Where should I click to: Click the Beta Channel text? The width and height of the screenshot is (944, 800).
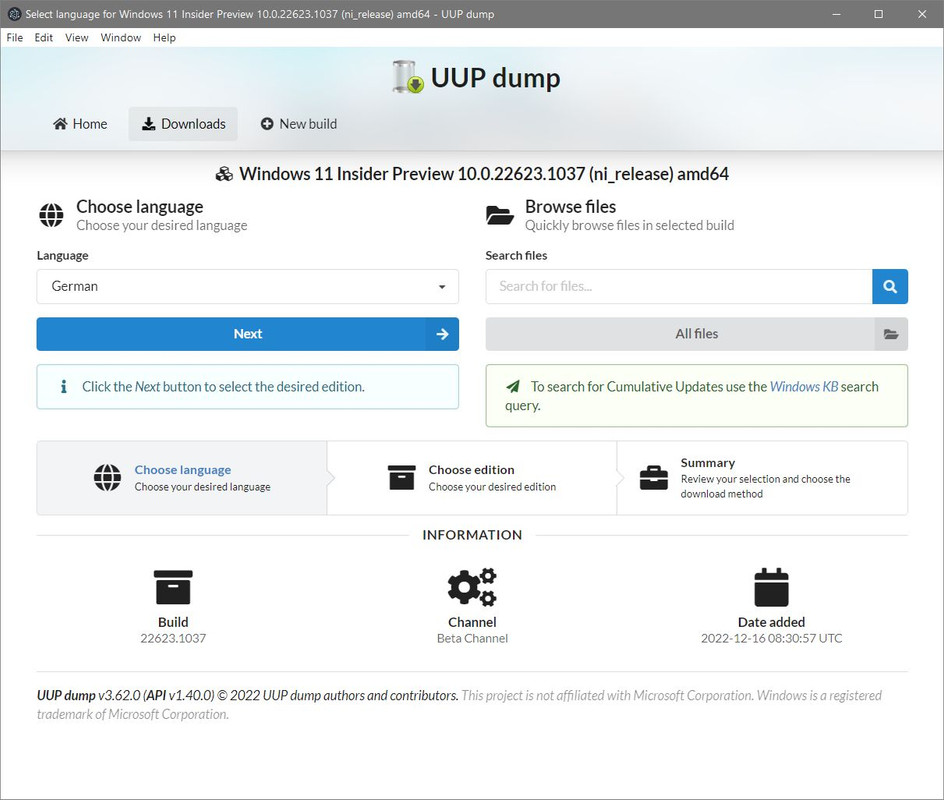[472, 639]
